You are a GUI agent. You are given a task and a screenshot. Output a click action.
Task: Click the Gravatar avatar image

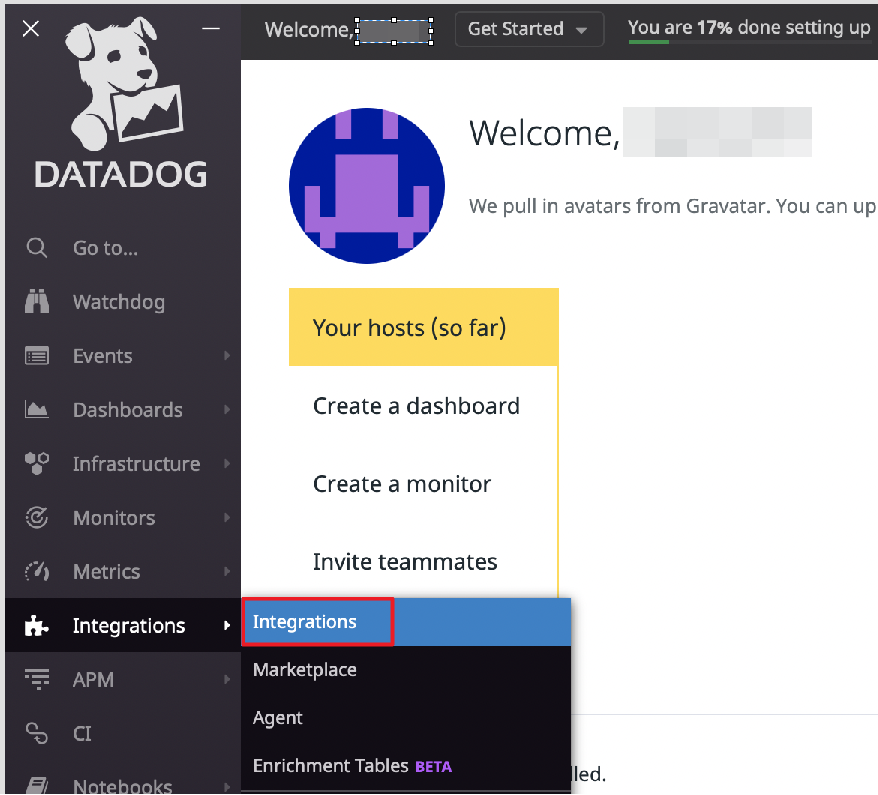(x=367, y=186)
